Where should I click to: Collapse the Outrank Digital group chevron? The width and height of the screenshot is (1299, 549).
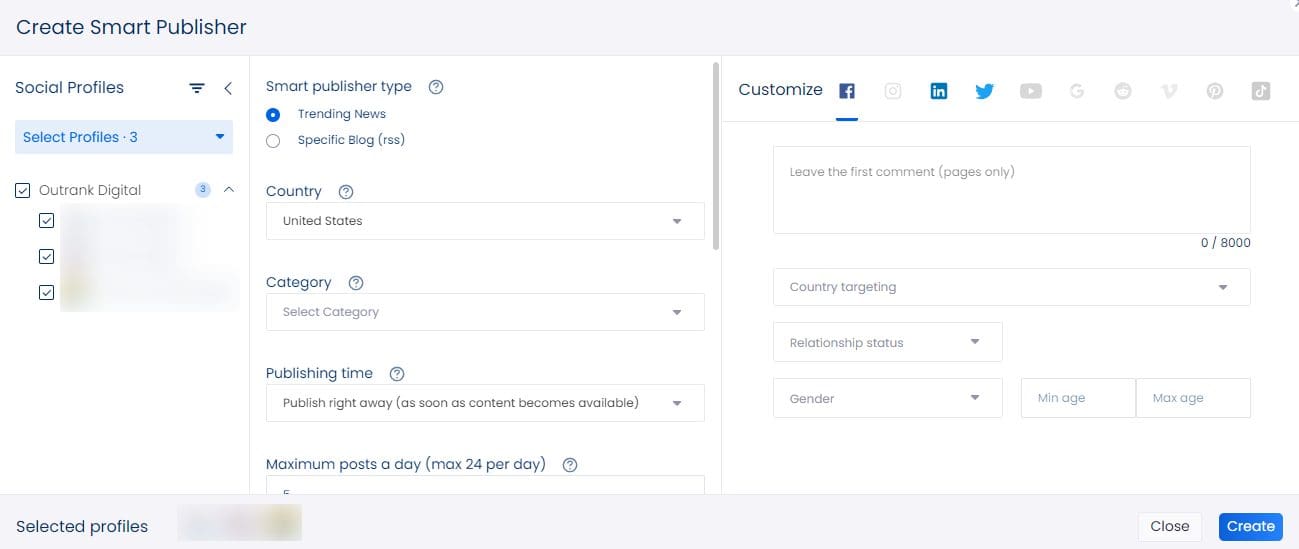[228, 189]
